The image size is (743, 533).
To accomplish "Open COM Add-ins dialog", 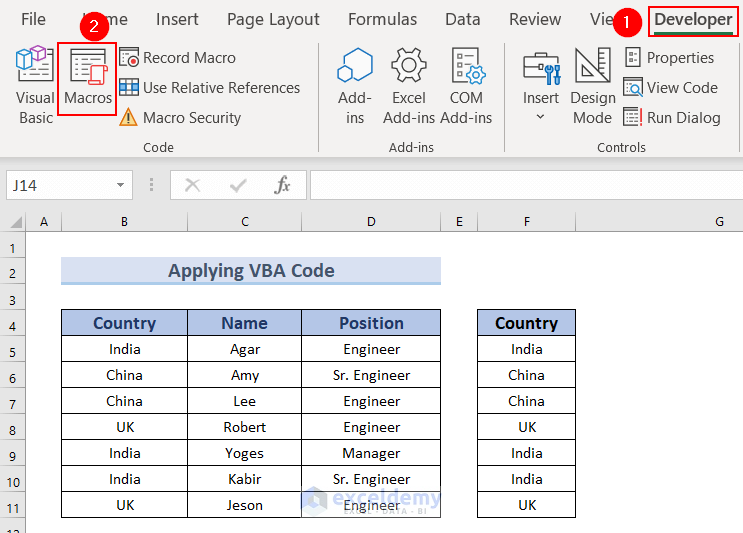I will point(466,87).
